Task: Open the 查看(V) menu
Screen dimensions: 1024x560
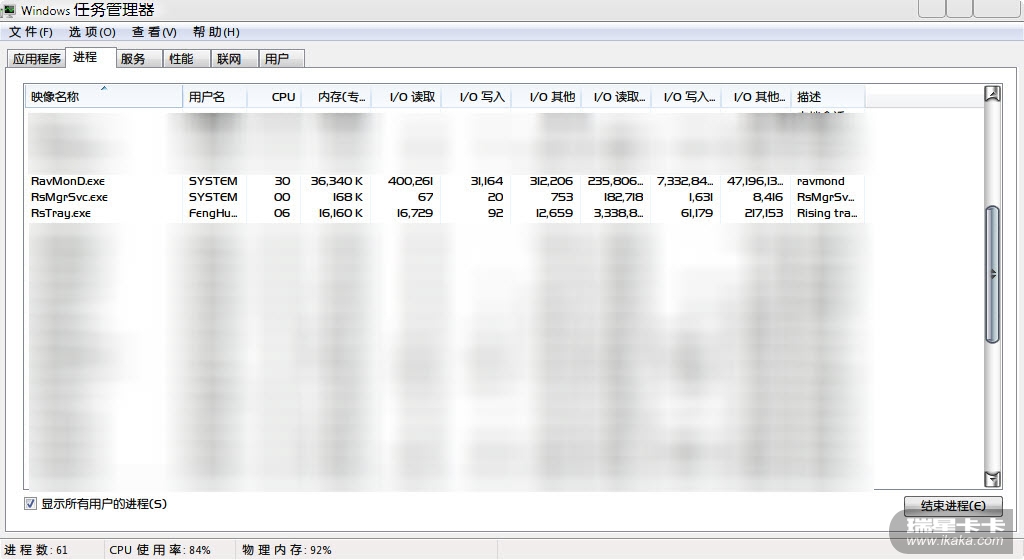Action: pos(154,32)
